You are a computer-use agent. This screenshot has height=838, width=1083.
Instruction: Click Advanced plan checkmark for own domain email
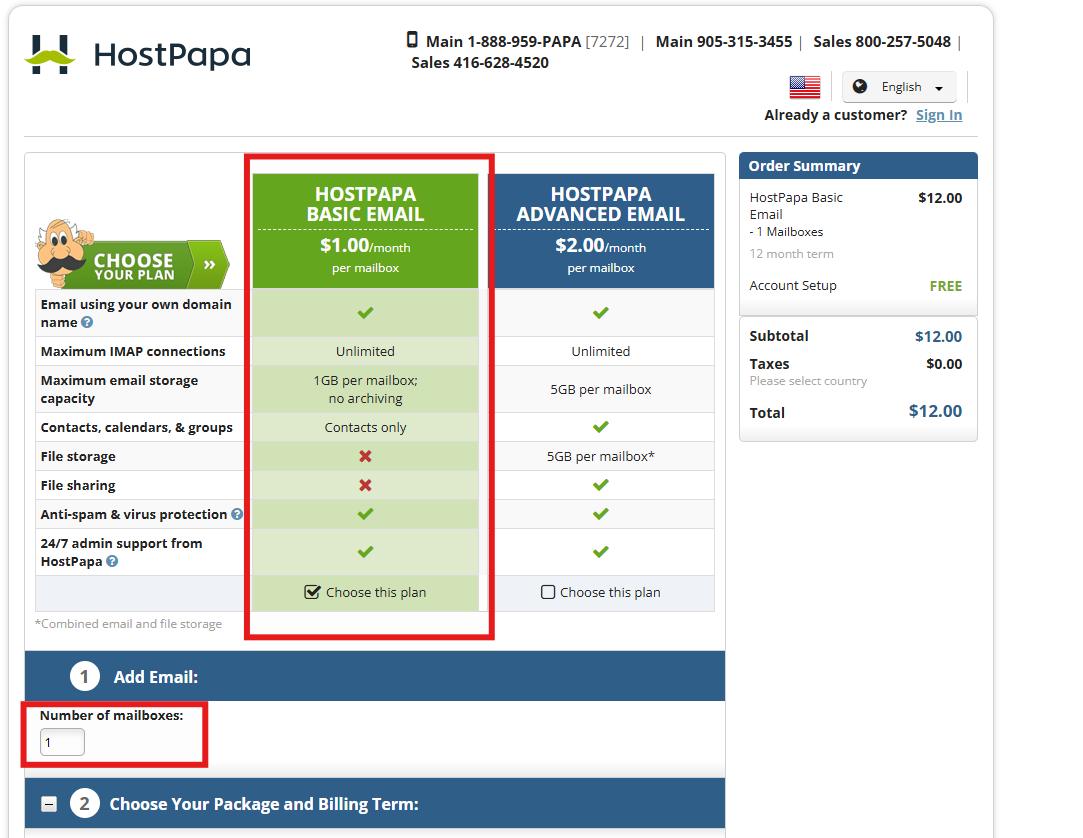pos(601,313)
